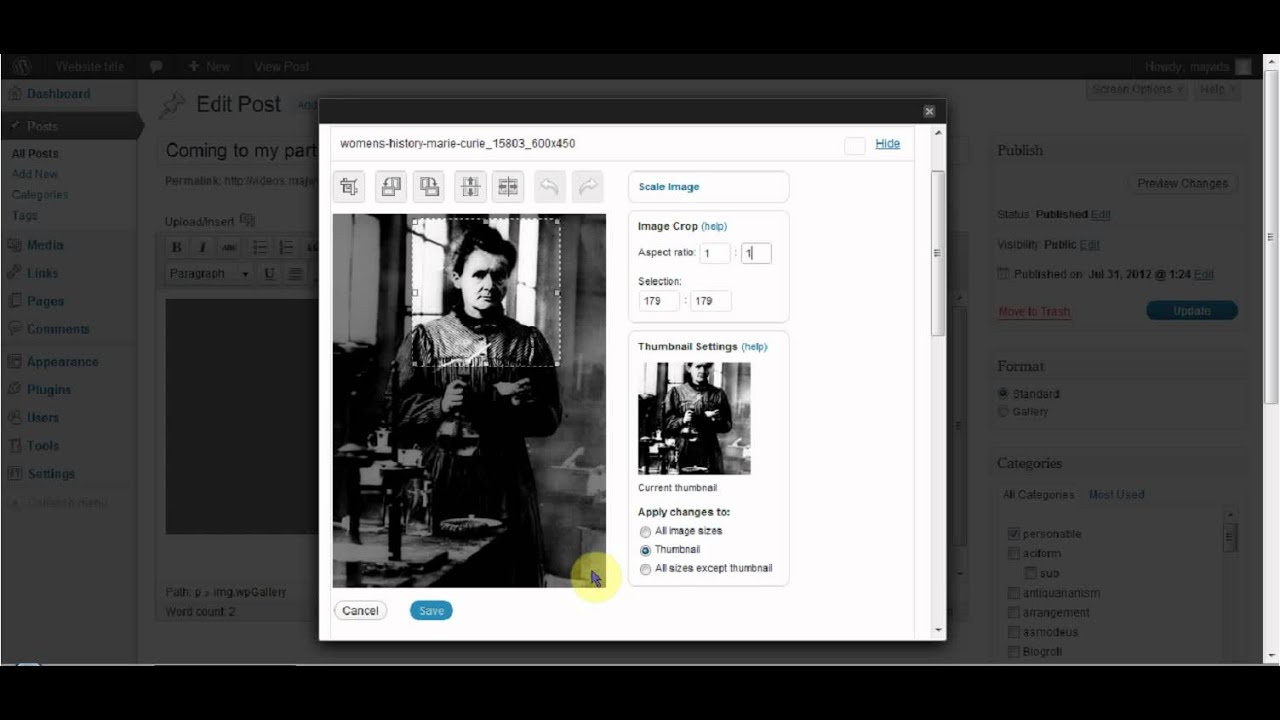Toggle Underline in post editor toolbar
This screenshot has width=1280, height=720.
point(269,273)
